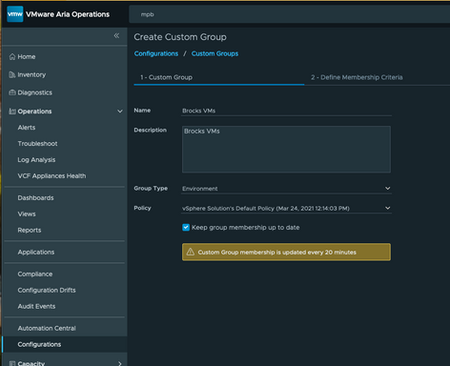Screen dimensions: 450x366
Task: Click the Name input field
Action: [286, 111]
